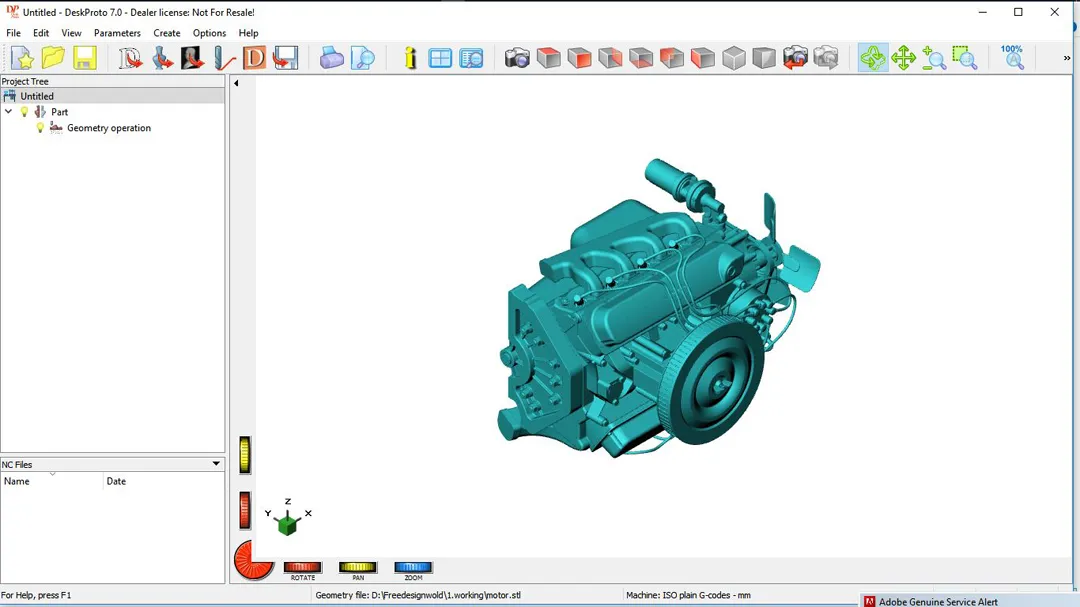The width and height of the screenshot is (1080, 607).
Task: Select the cube view with red front face
Action: point(579,58)
